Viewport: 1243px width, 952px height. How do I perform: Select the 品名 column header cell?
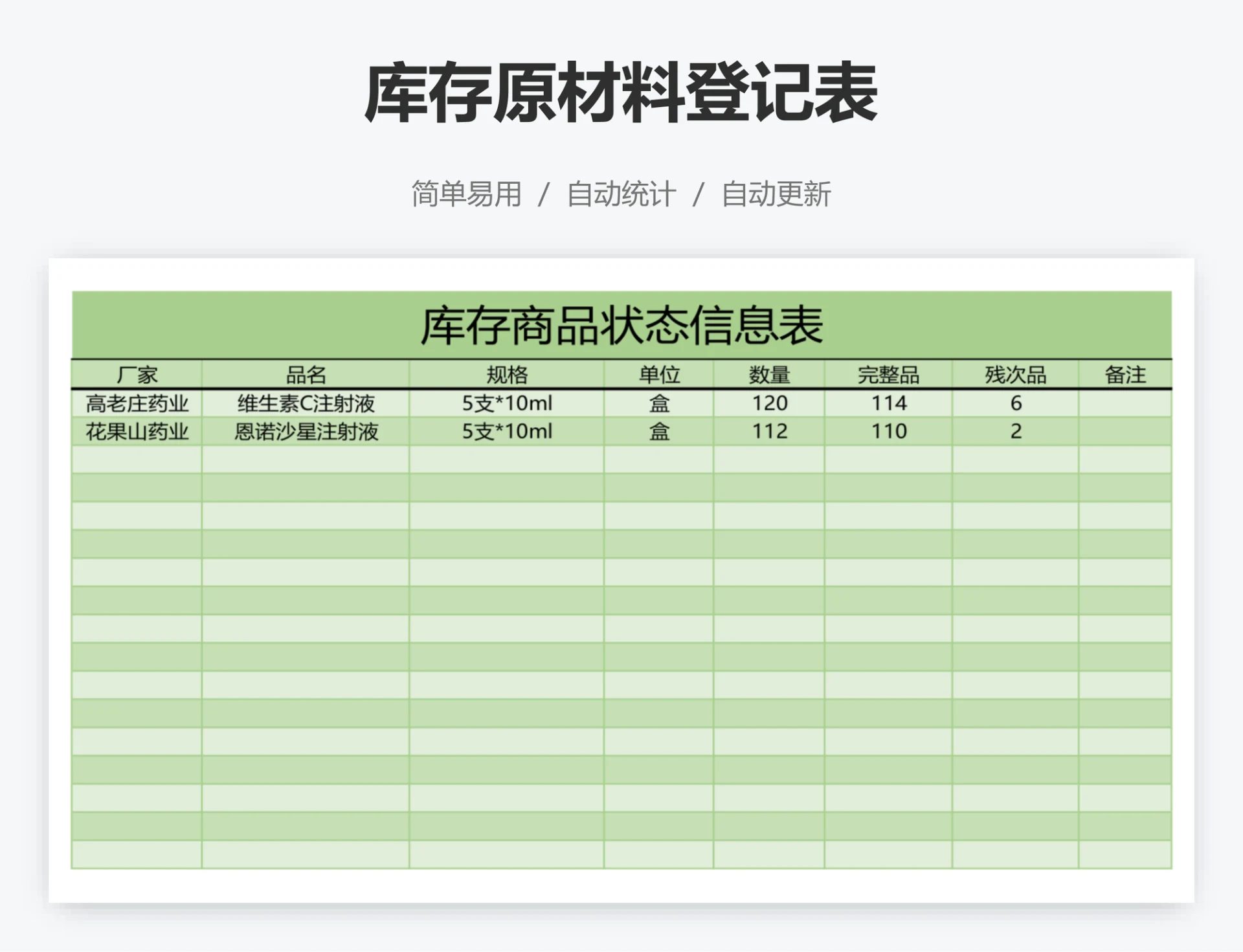[x=305, y=374]
